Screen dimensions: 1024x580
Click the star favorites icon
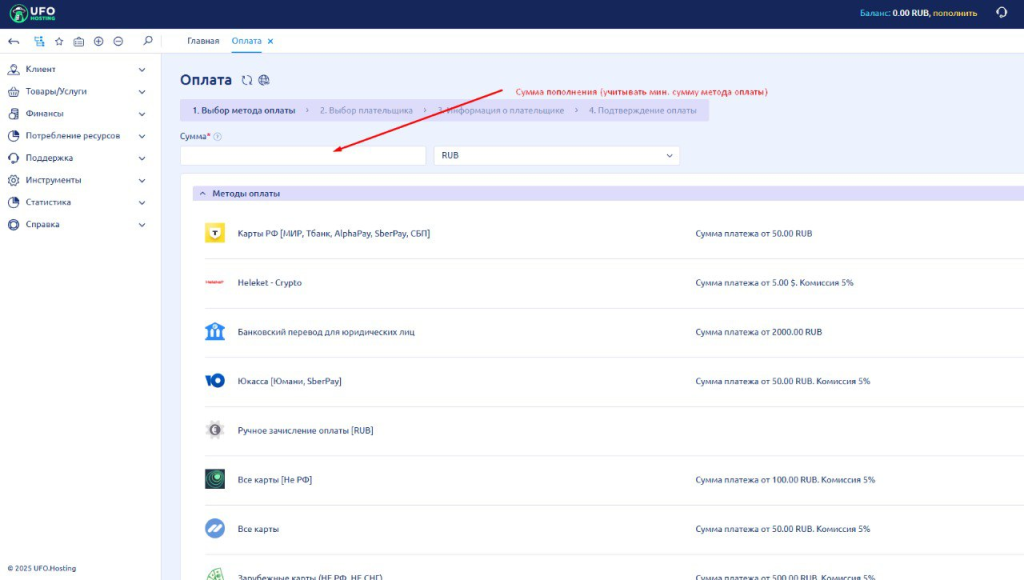click(59, 41)
